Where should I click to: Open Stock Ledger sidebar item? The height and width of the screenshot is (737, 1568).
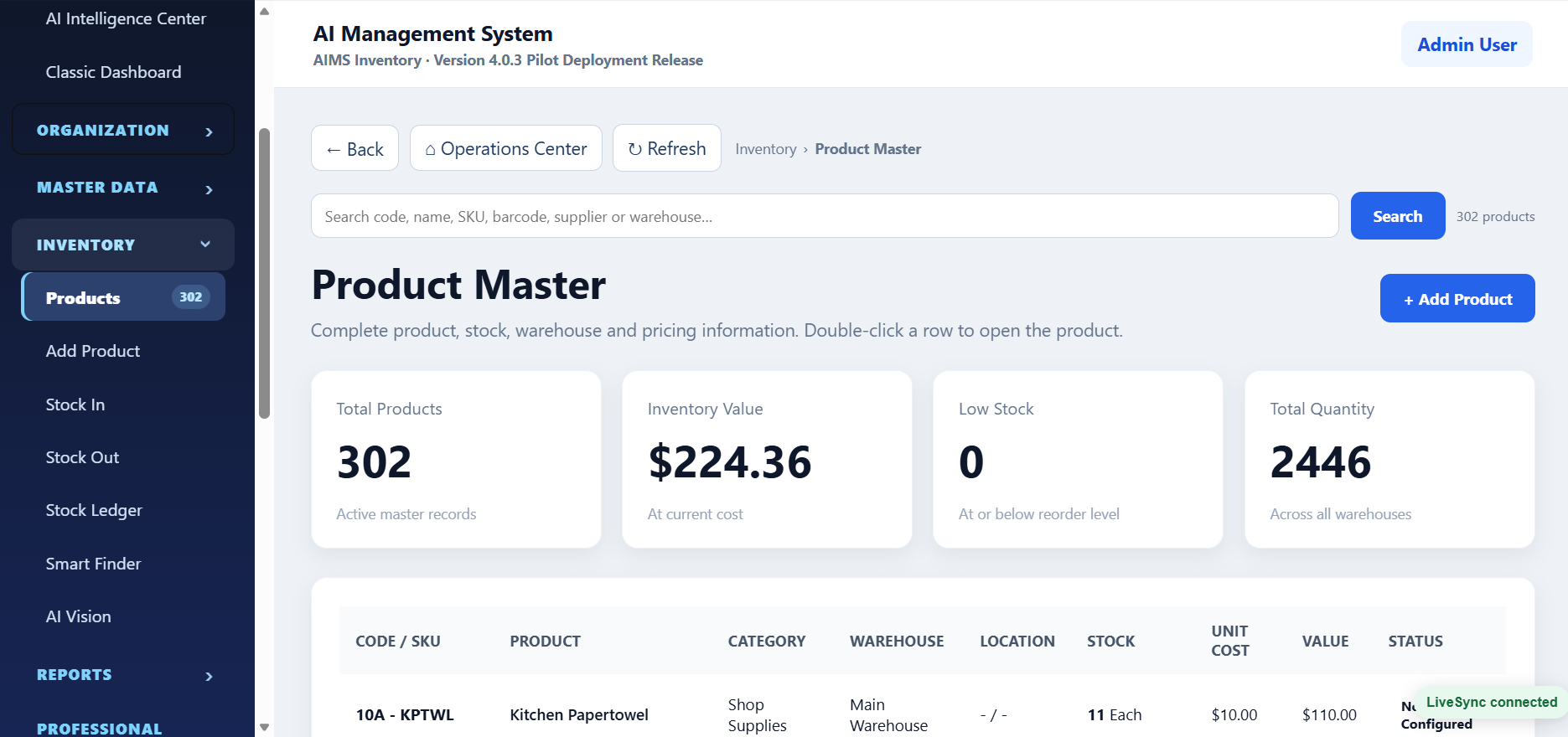tap(94, 510)
